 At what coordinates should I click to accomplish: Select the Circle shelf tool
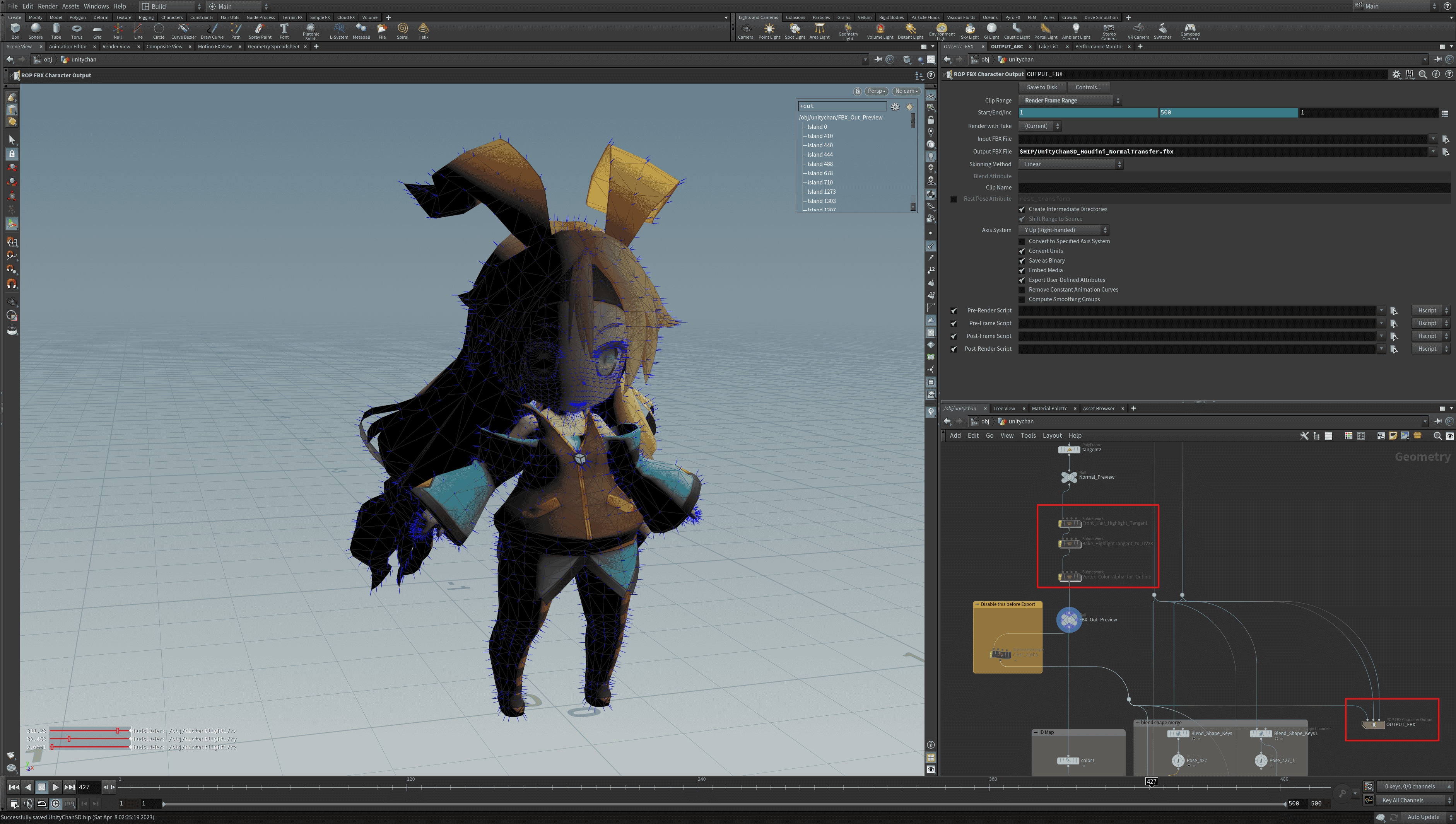pos(159,31)
